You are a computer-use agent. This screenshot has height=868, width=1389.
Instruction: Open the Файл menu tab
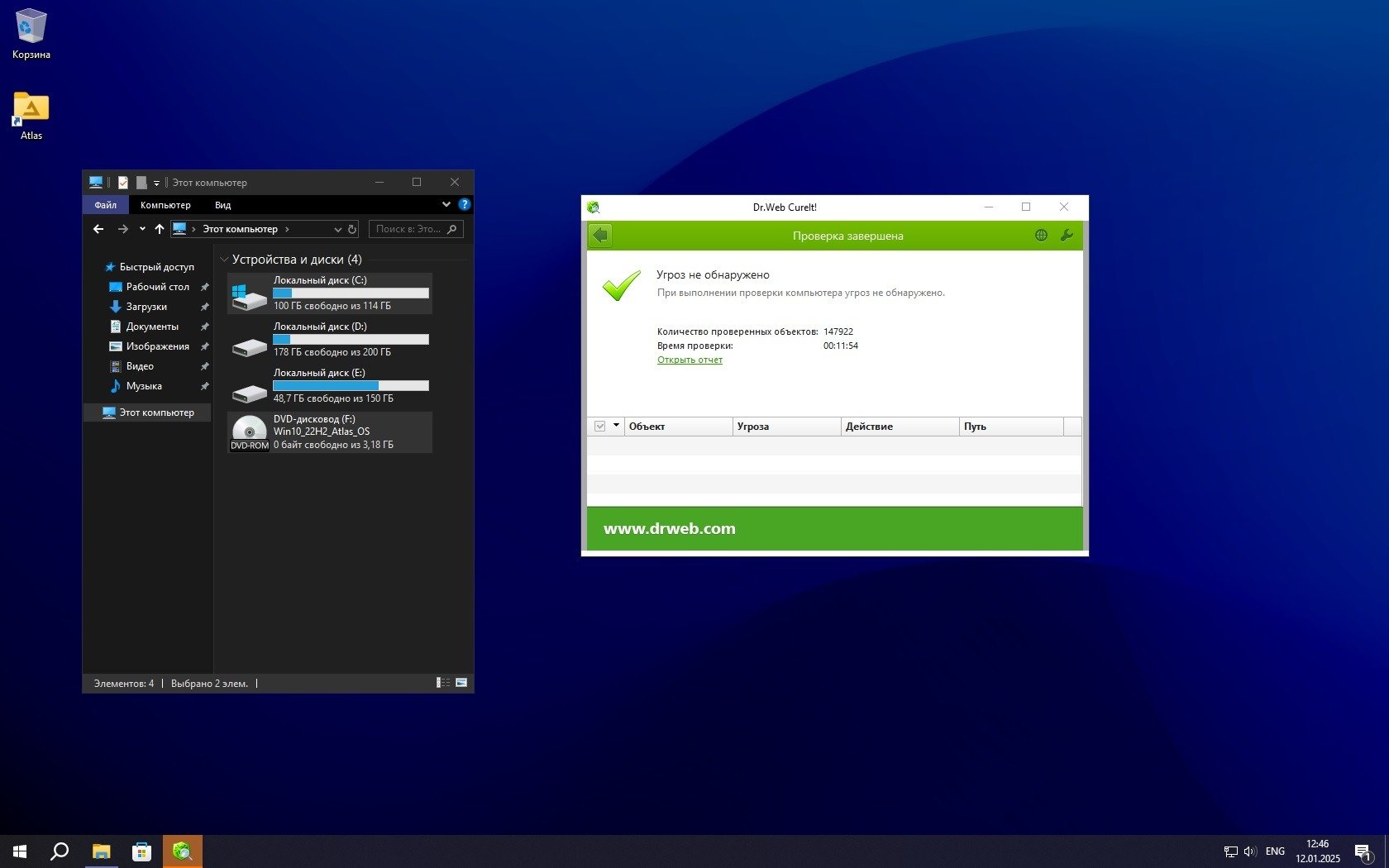coord(105,205)
